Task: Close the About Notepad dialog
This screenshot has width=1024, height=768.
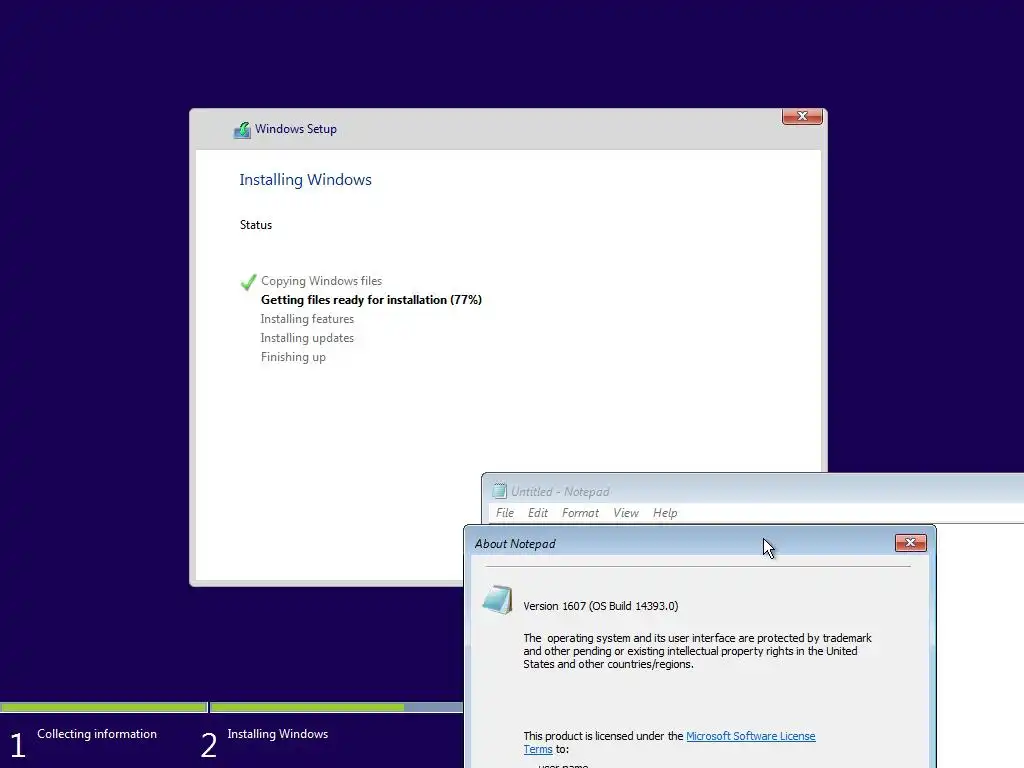Action: (910, 543)
